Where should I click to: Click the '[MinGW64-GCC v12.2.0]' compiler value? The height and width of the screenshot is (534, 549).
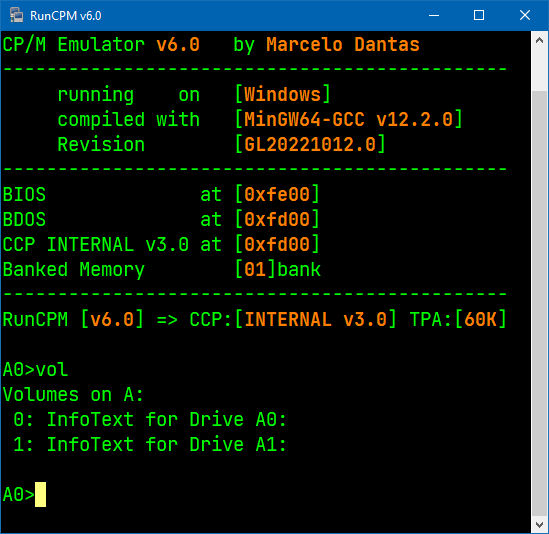tap(349, 119)
